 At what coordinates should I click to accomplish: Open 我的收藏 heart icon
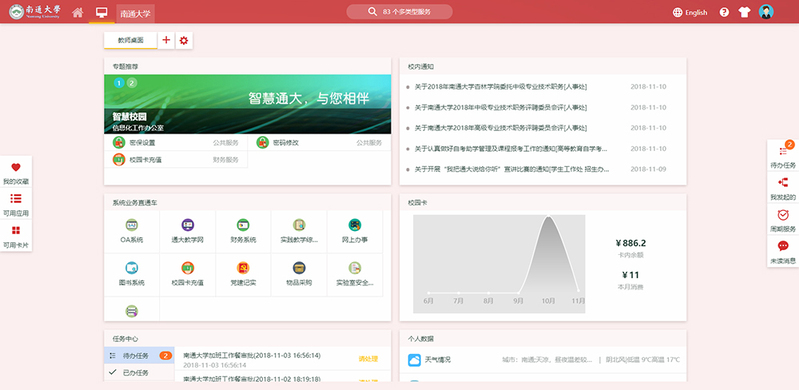coord(16,172)
